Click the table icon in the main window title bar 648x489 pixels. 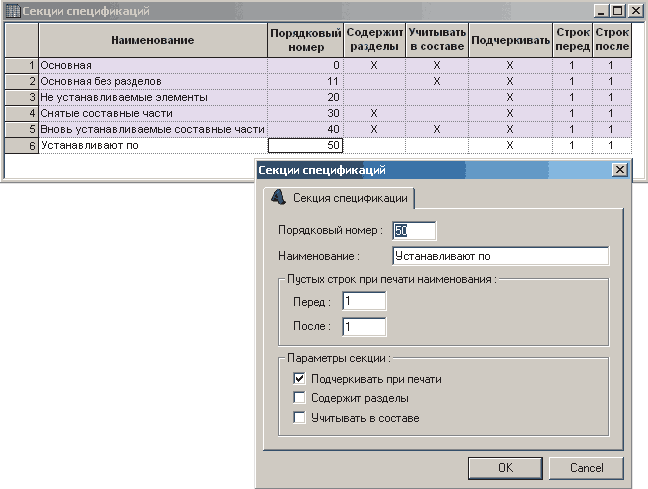coord(13,11)
